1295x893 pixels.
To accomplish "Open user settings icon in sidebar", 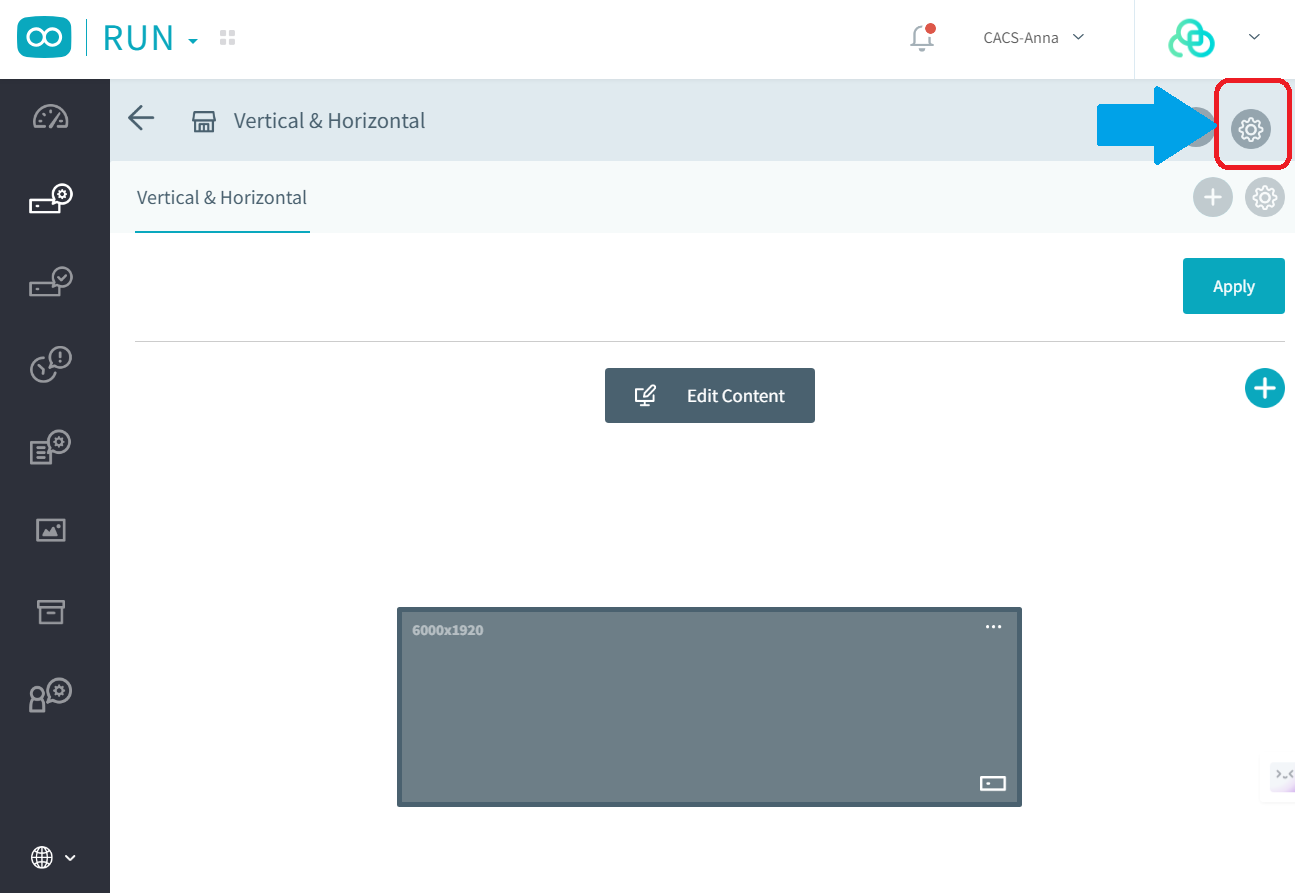I will click(50, 695).
